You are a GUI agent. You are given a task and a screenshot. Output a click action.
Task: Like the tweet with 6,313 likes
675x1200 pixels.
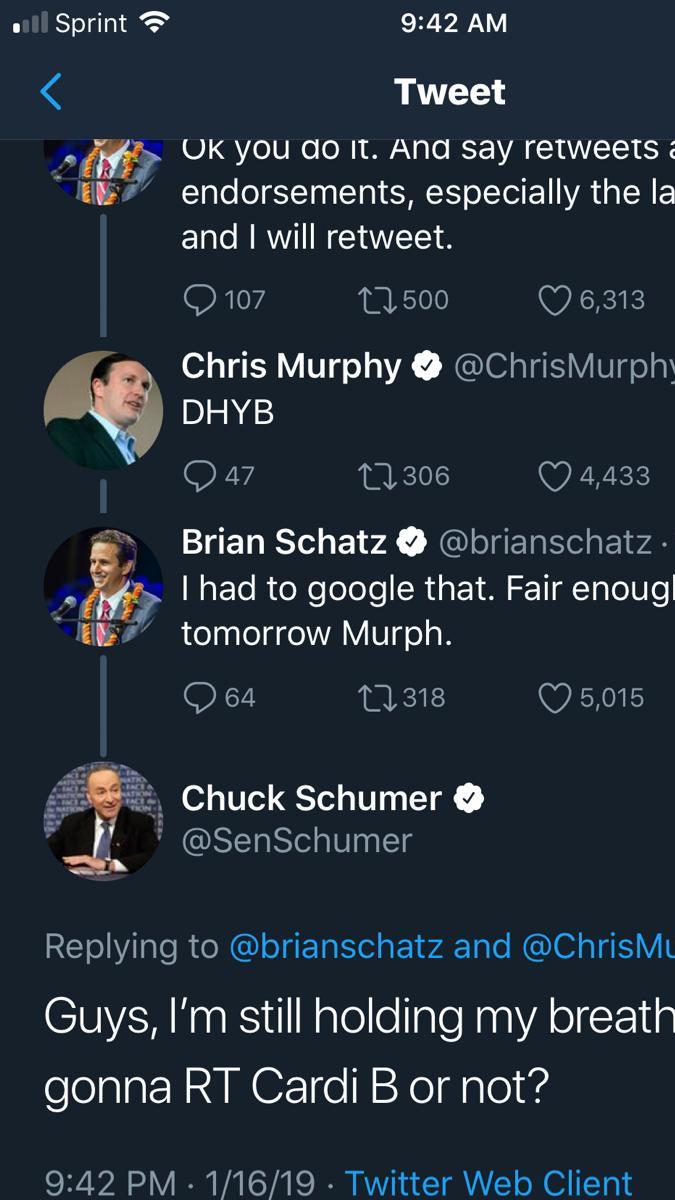(554, 299)
